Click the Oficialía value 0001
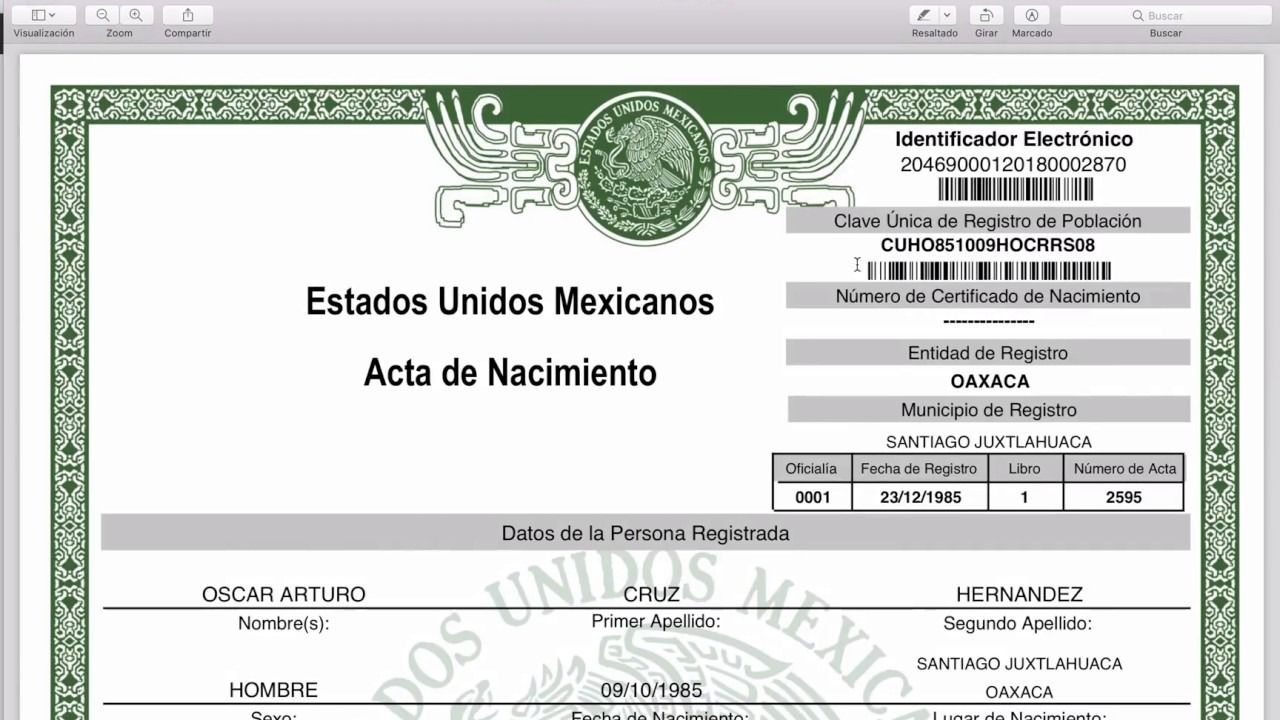The height and width of the screenshot is (720, 1280). pos(813,497)
